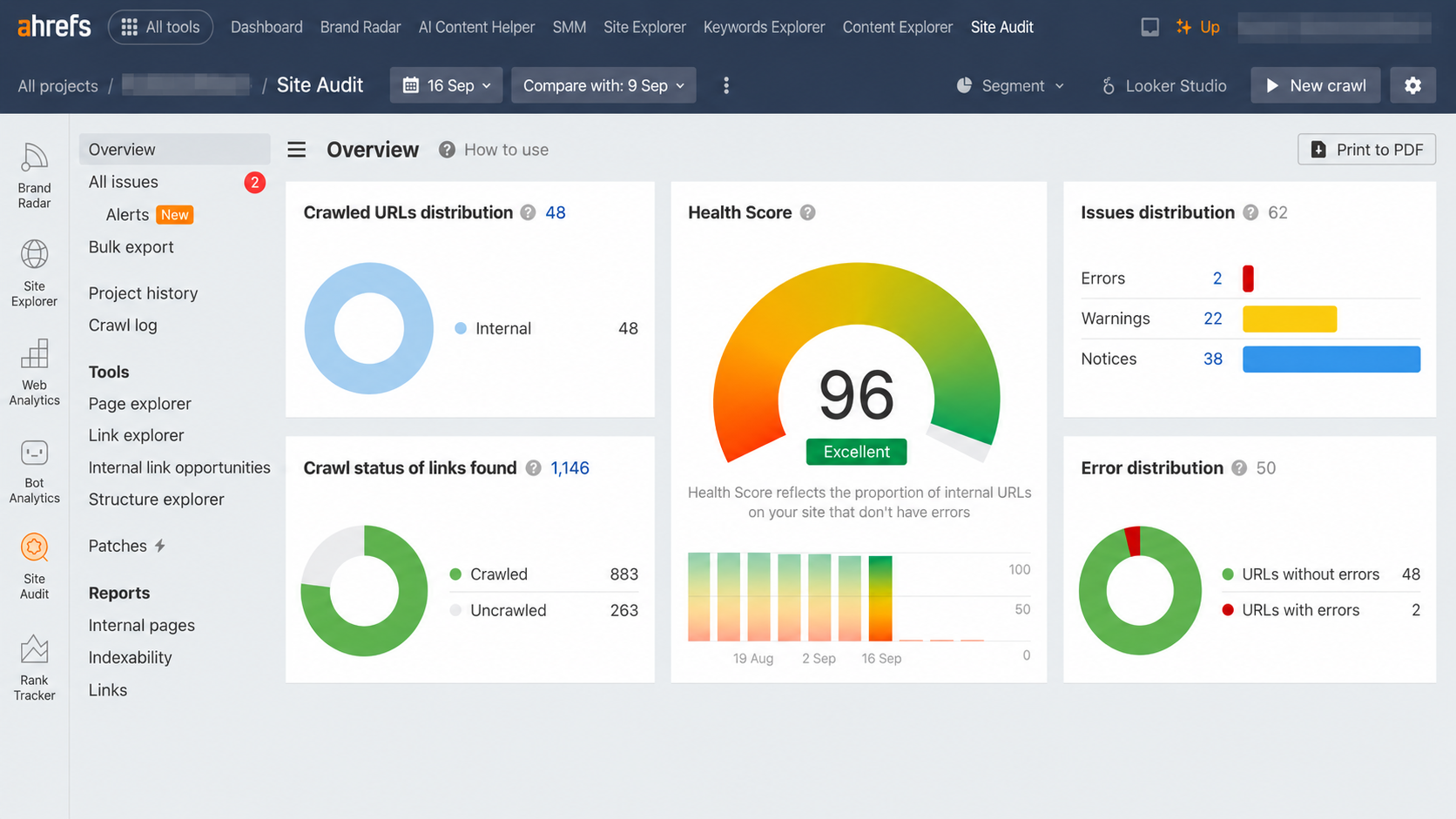Click the yellow Warnings bar

tap(1290, 319)
